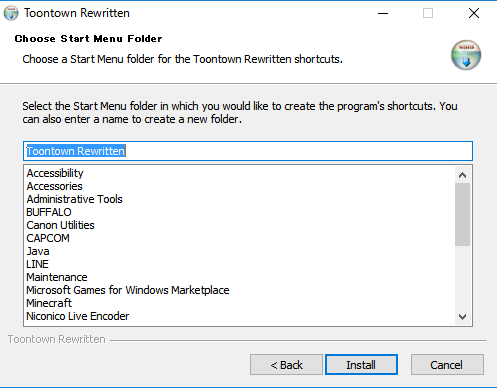Image resolution: width=497 pixels, height=388 pixels.
Task: Select the Accessories folder
Action: 55,186
